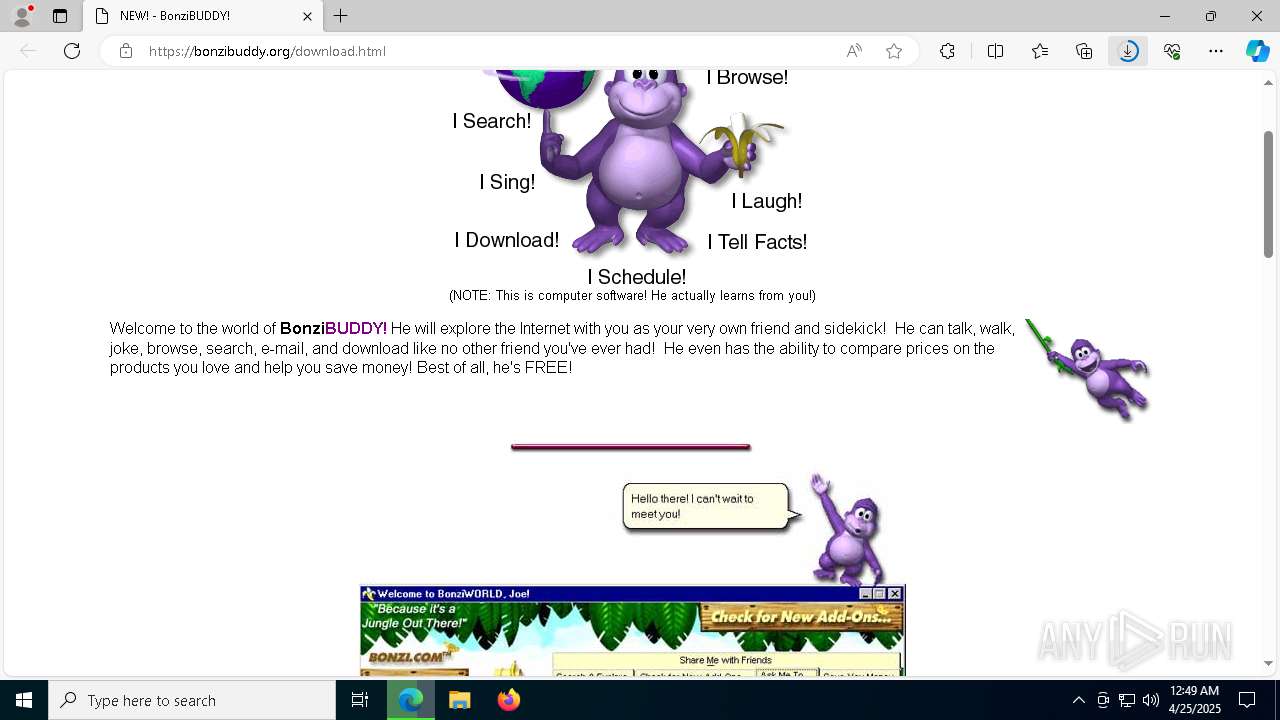View site information lock icon
The height and width of the screenshot is (720, 1280).
(126, 51)
